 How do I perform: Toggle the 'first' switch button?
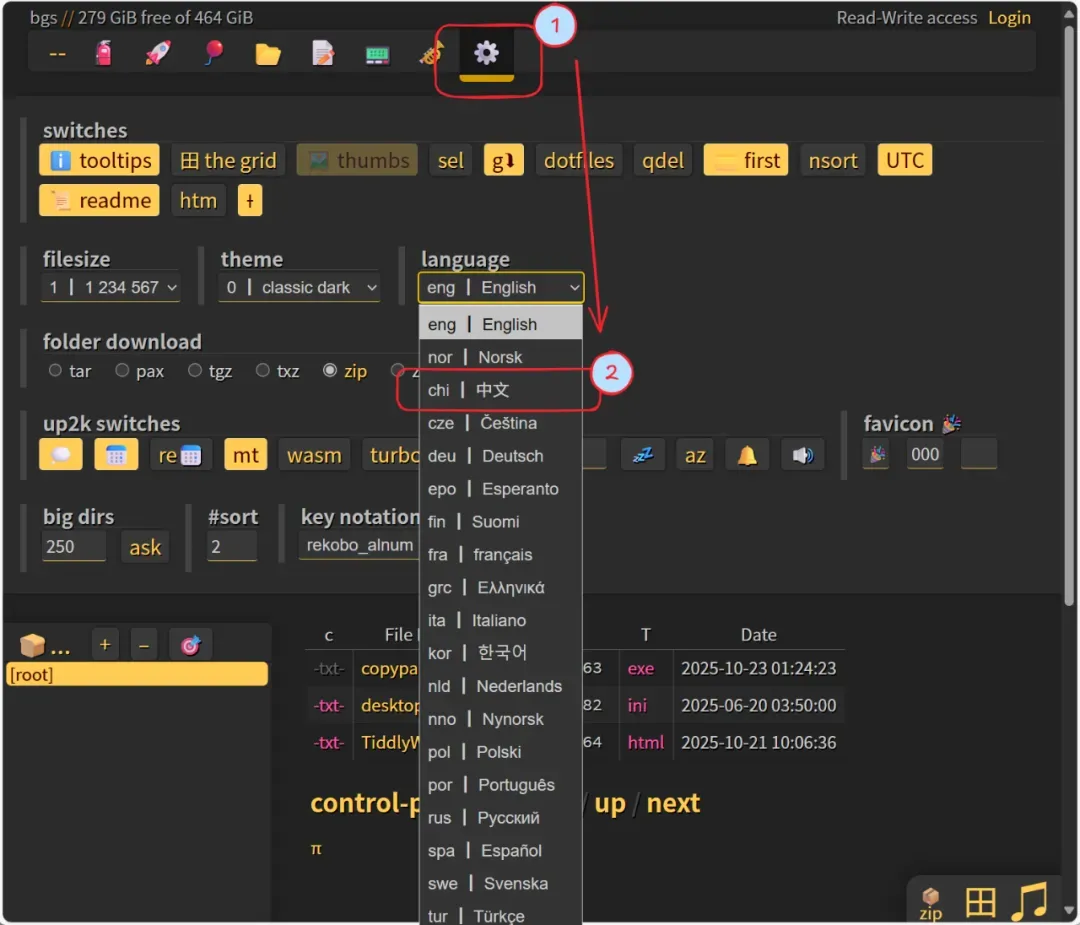pyautogui.click(x=746, y=160)
